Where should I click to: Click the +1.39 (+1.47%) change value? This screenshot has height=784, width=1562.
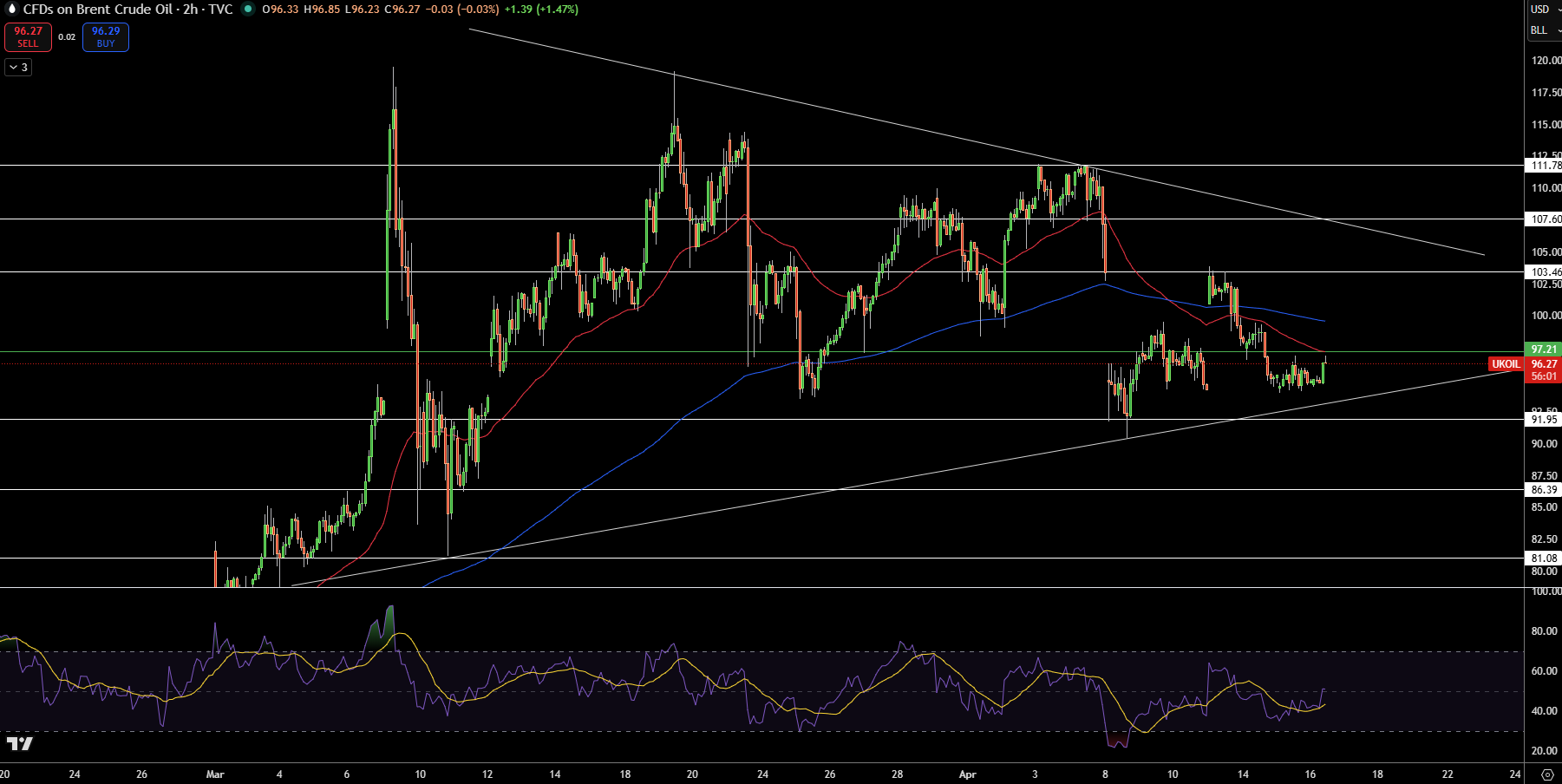541,10
